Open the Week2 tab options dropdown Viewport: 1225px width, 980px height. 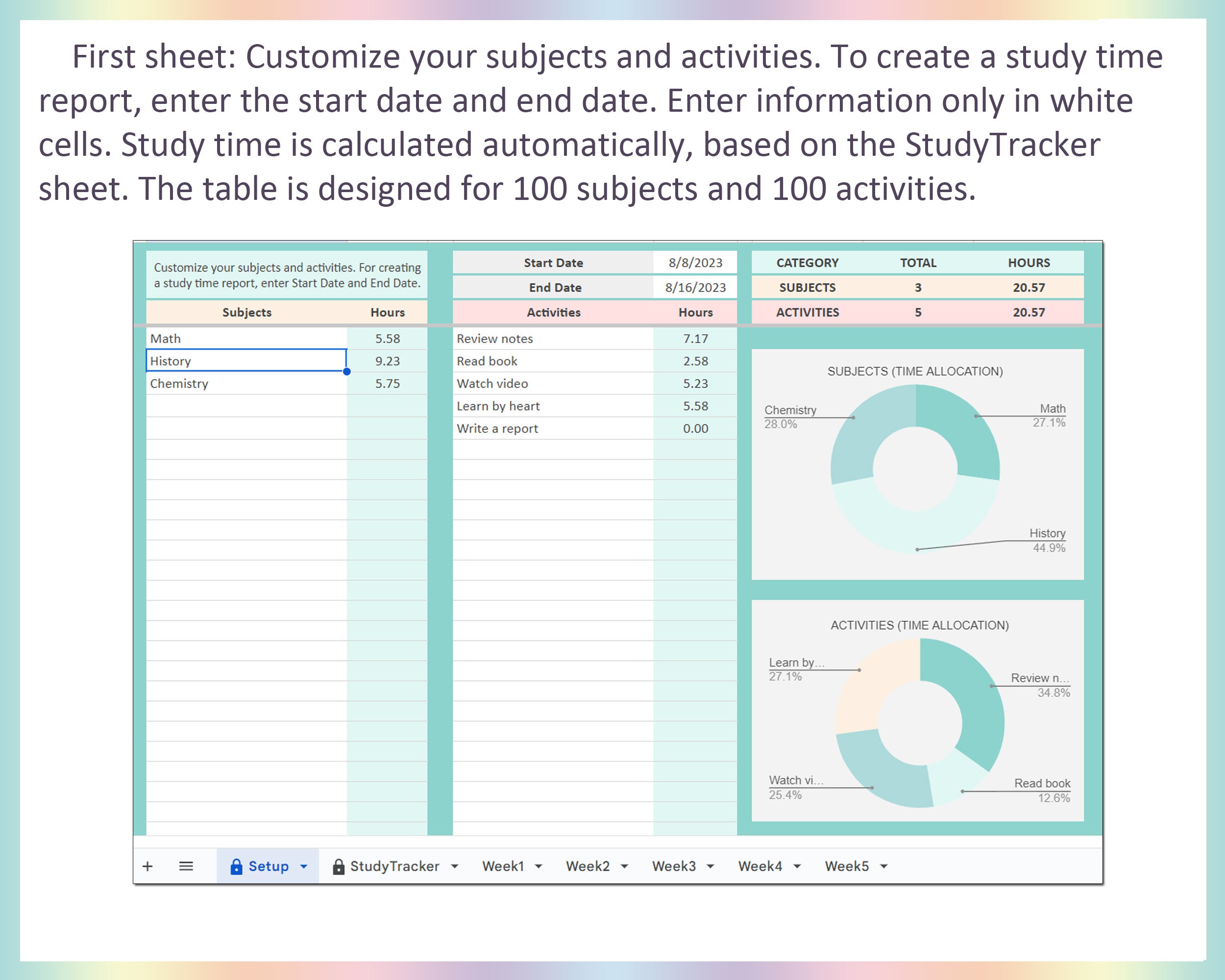click(x=625, y=866)
